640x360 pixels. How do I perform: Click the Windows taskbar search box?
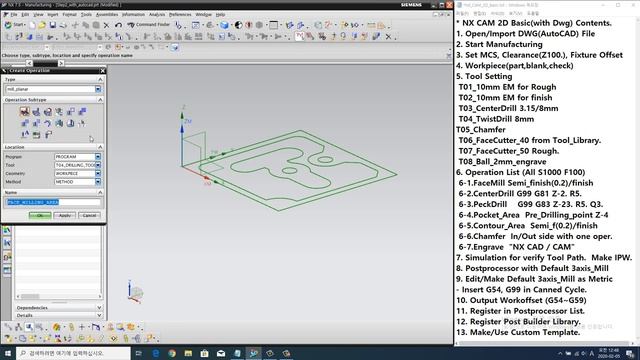pyautogui.click(x=73, y=353)
